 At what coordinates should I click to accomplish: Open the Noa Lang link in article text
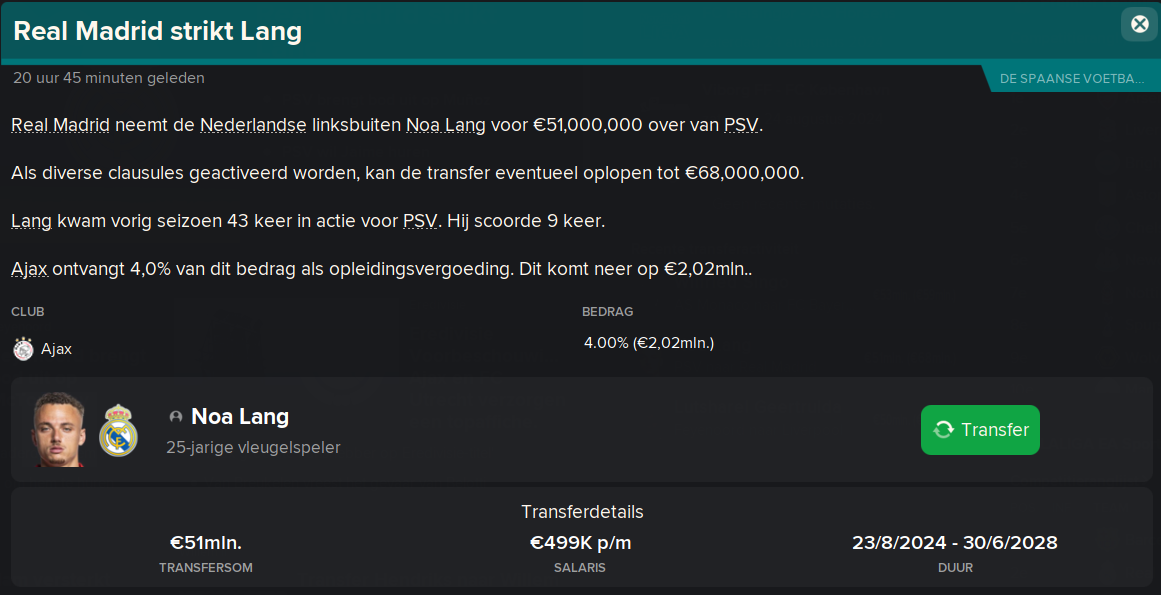[x=446, y=125]
